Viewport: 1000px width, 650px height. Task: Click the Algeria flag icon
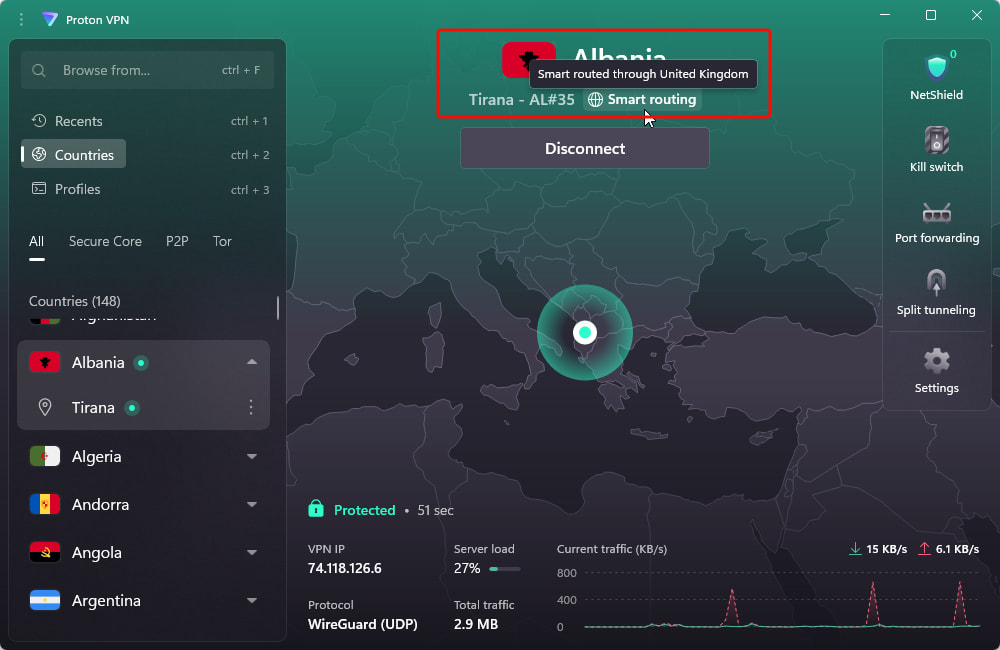(x=45, y=456)
